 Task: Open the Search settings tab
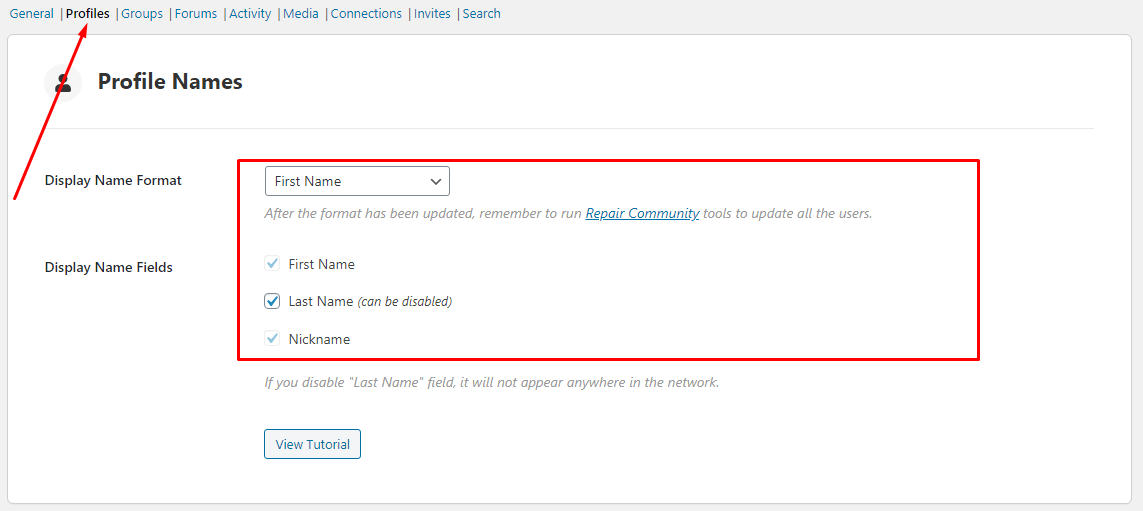[x=481, y=13]
